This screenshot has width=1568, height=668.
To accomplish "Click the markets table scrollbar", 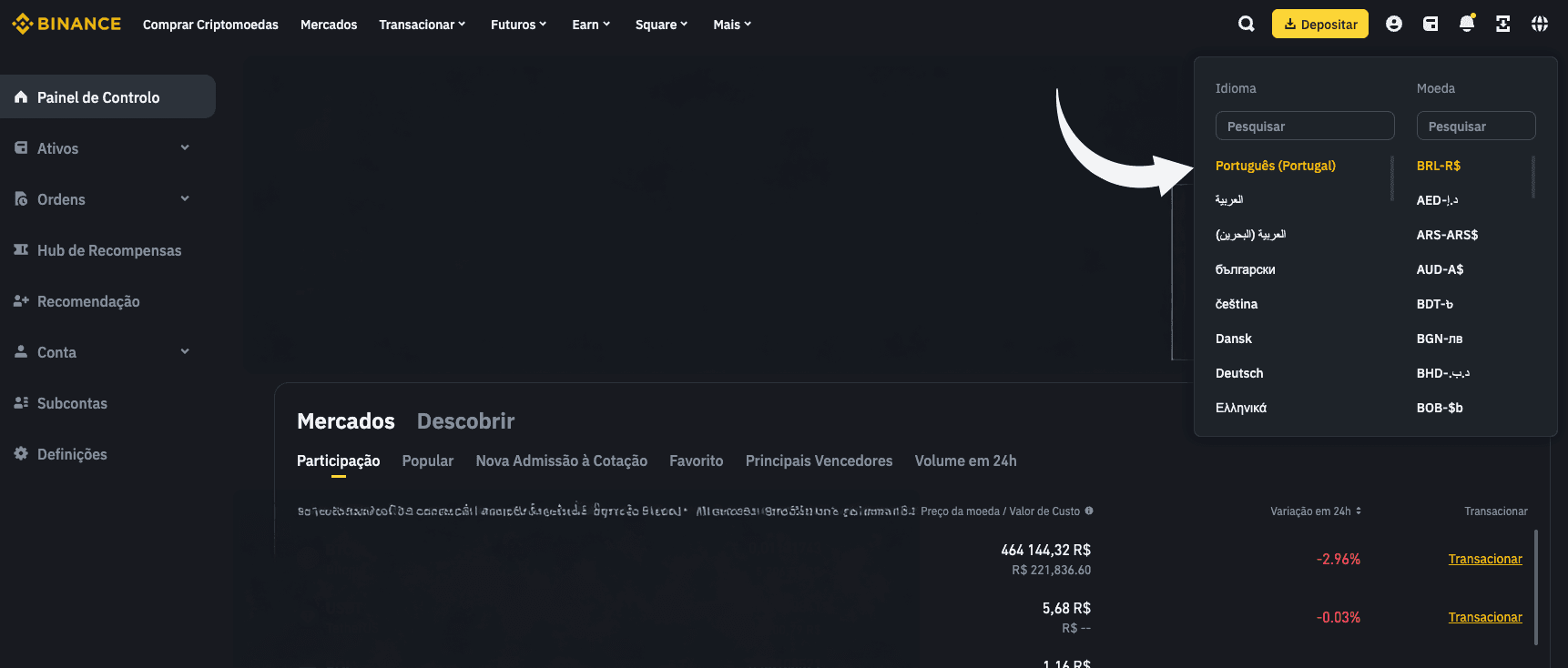I will point(1536,588).
